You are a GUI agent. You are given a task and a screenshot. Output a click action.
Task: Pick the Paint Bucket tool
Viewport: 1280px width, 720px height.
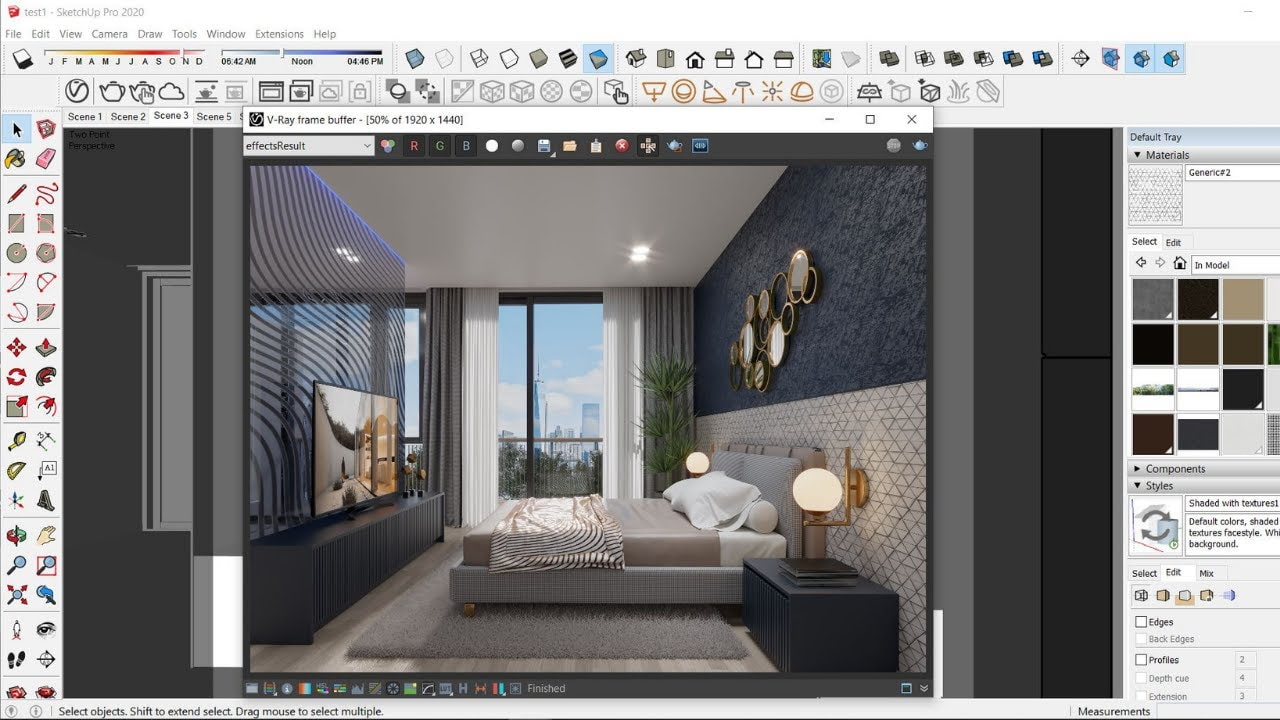[x=16, y=159]
